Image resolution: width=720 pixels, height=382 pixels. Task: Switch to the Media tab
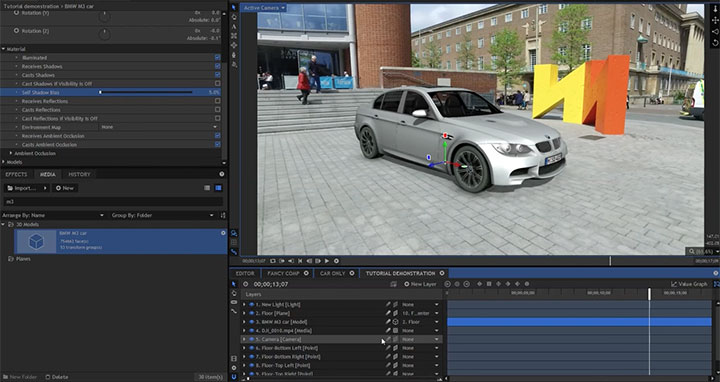coord(47,174)
